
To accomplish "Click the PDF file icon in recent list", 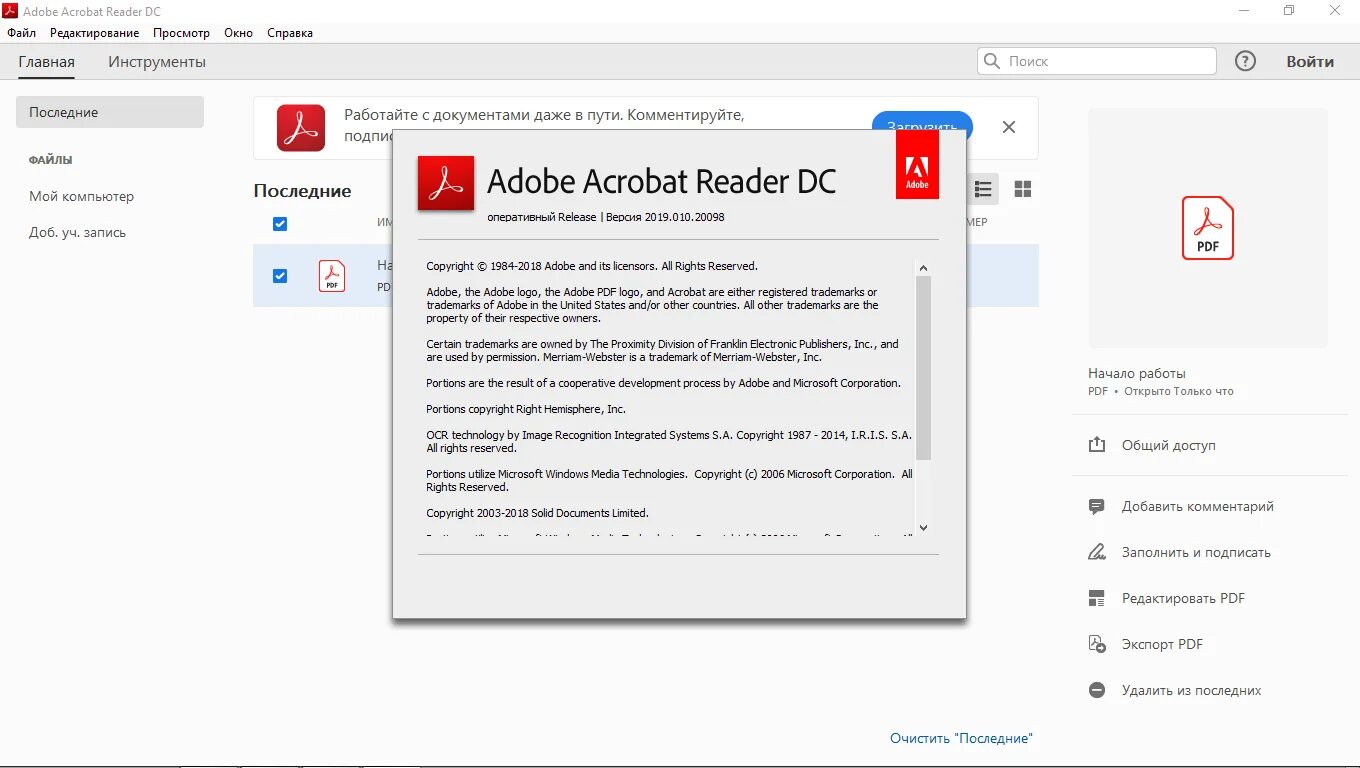I will 332,275.
